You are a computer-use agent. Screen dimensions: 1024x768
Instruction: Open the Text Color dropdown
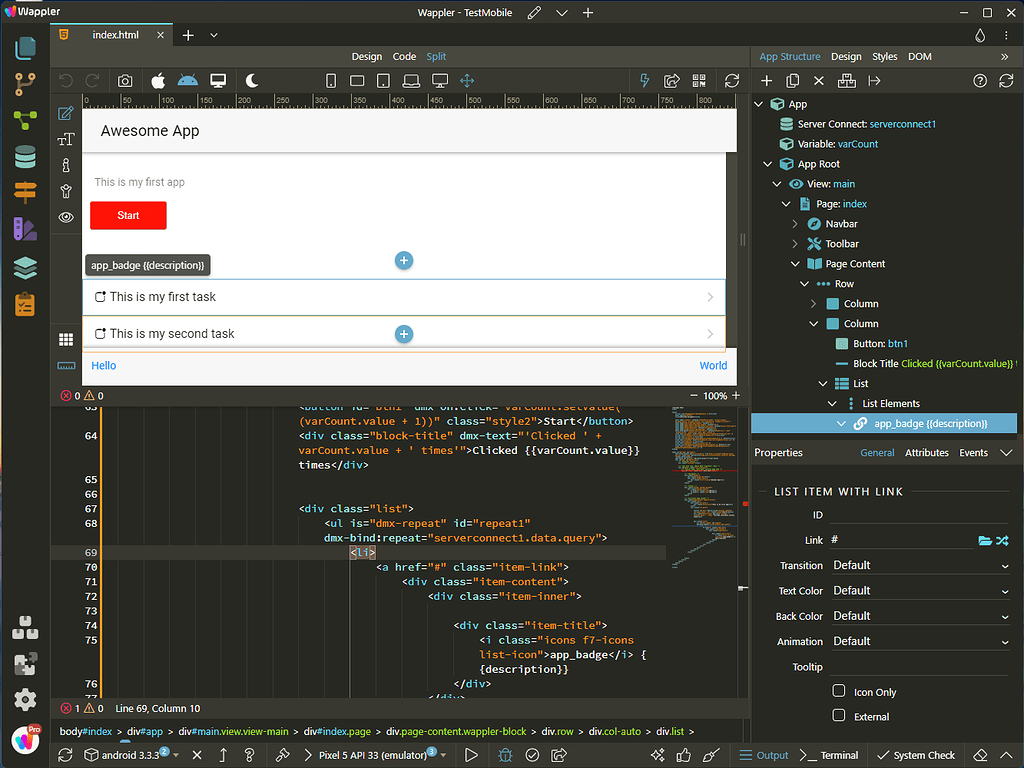pos(921,591)
